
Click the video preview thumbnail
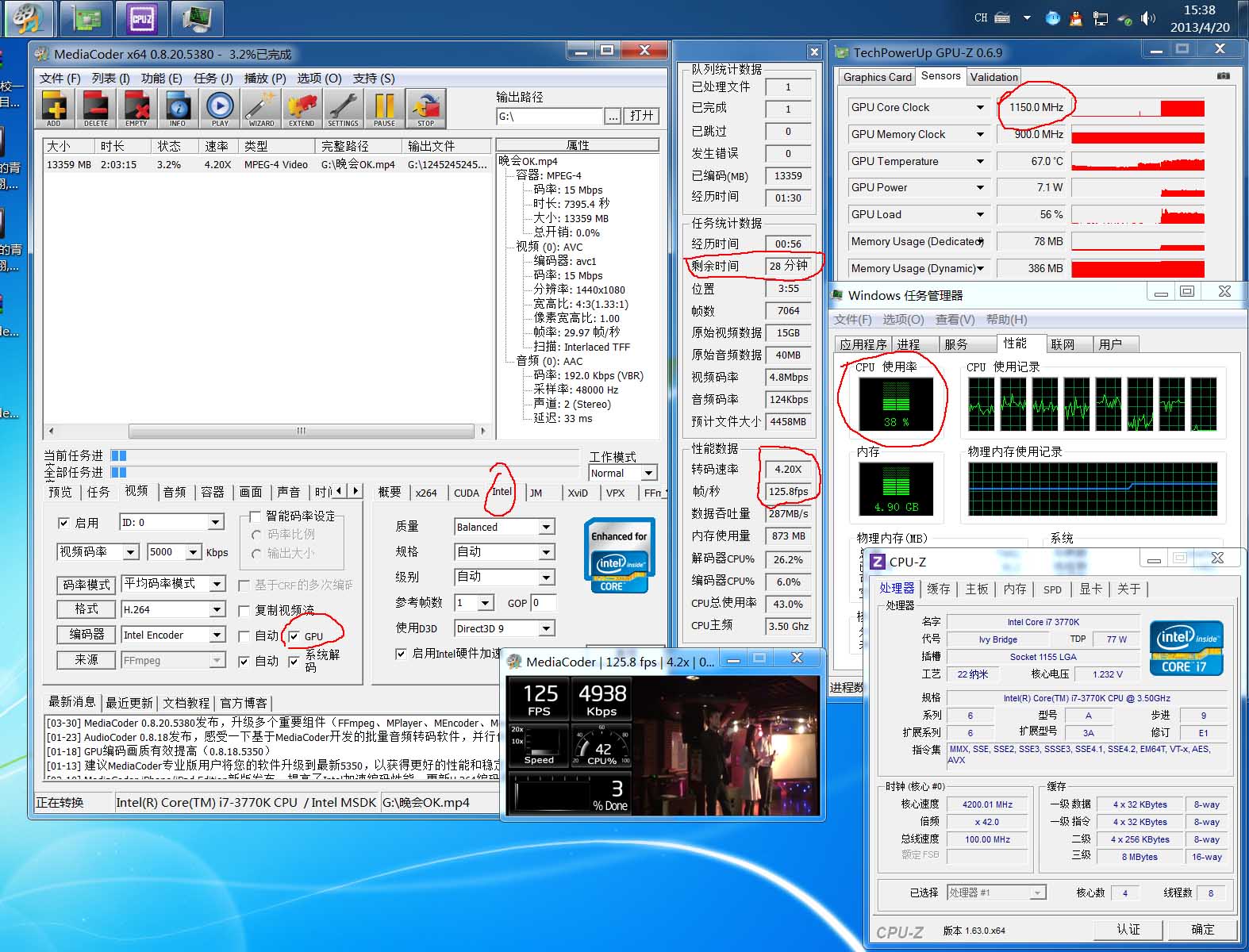pyautogui.click(x=725, y=745)
